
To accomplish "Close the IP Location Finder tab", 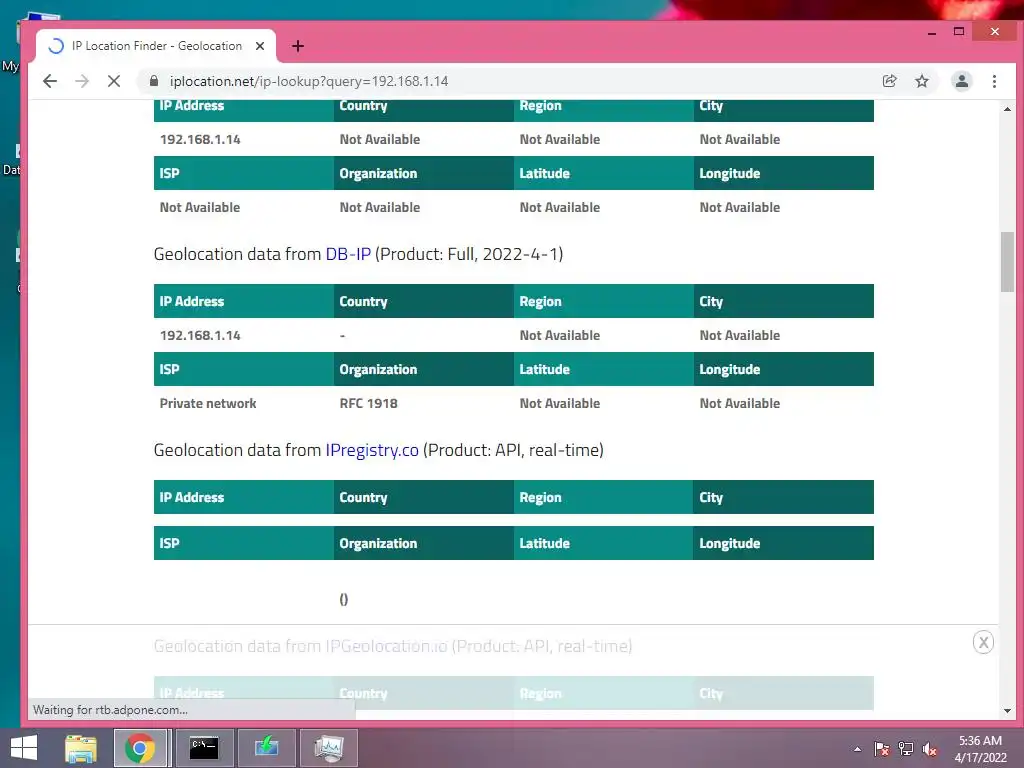I will tap(260, 46).
